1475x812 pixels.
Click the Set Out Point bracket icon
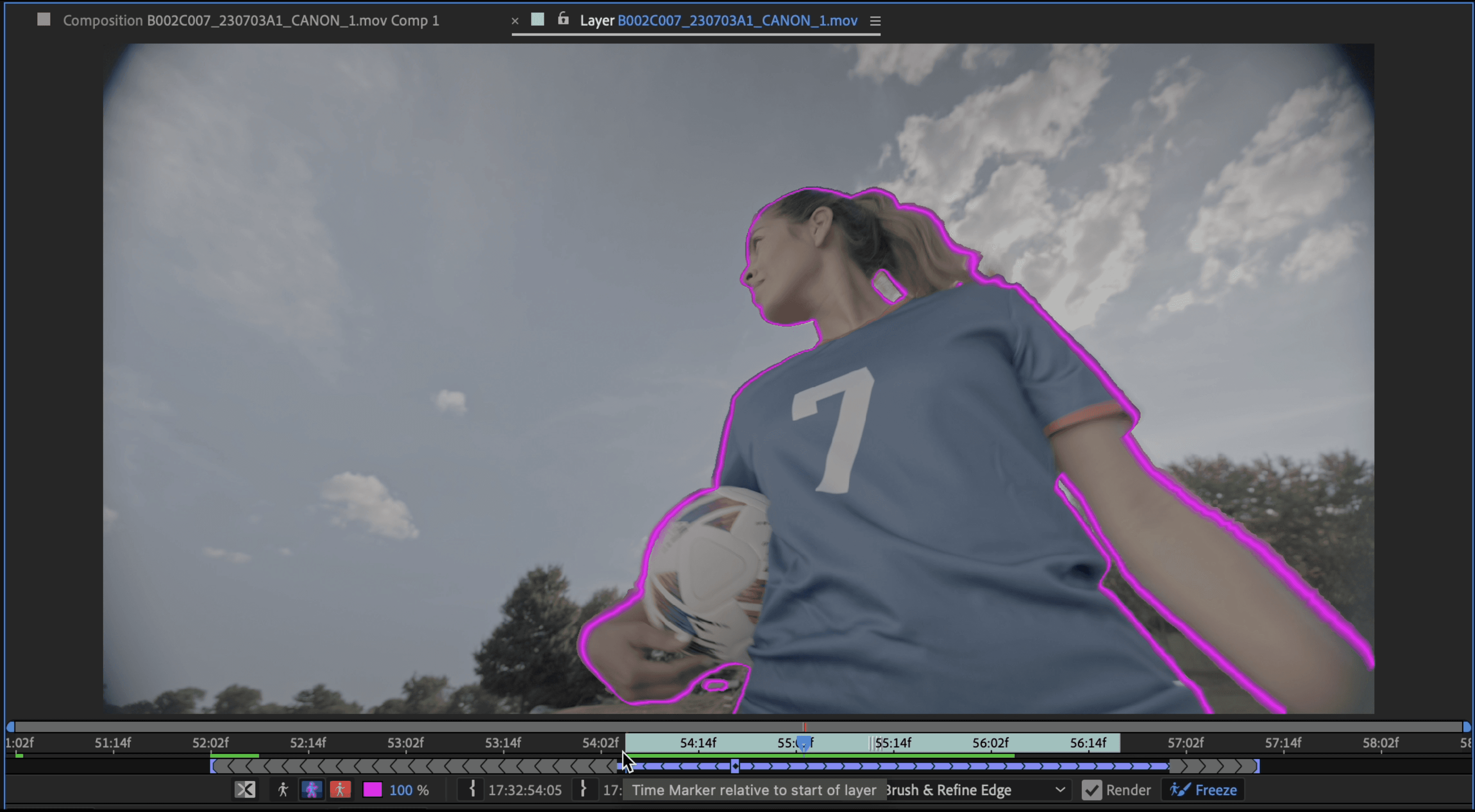pos(583,789)
